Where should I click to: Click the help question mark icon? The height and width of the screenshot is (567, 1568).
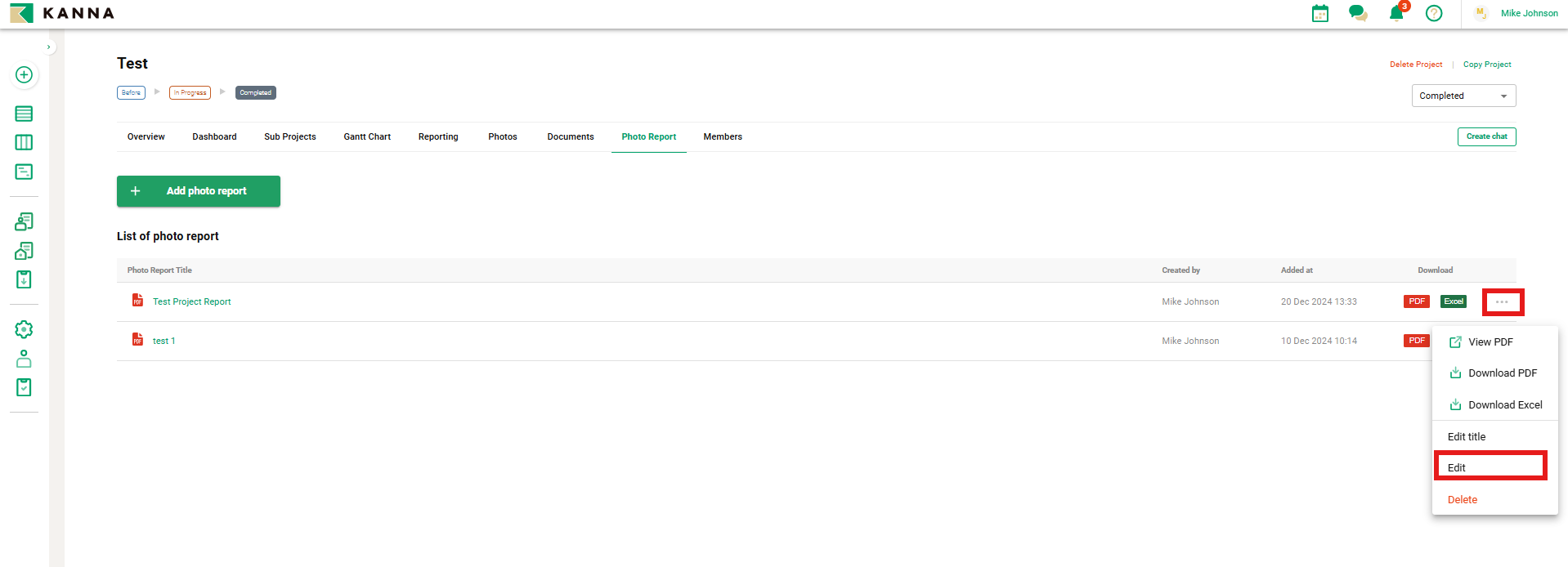click(x=1434, y=13)
